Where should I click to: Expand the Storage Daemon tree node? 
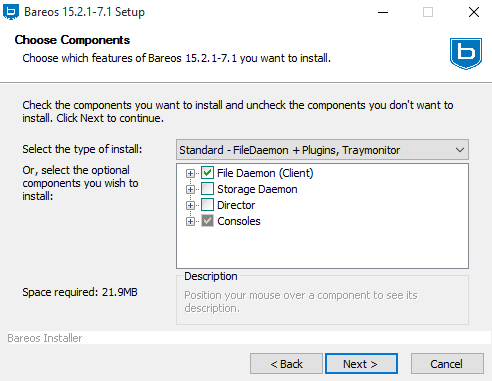point(190,189)
